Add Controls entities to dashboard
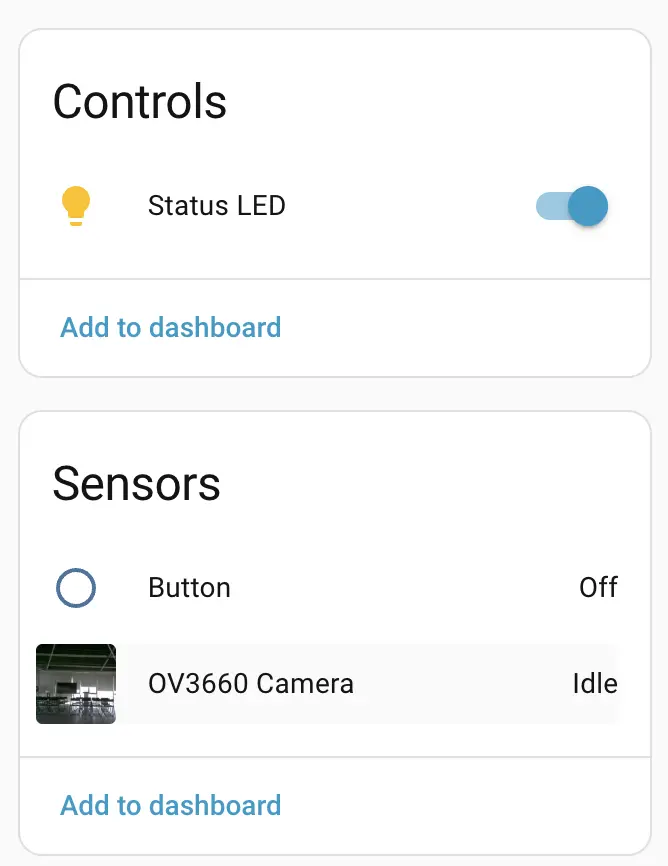The width and height of the screenshot is (668, 866). click(x=171, y=327)
